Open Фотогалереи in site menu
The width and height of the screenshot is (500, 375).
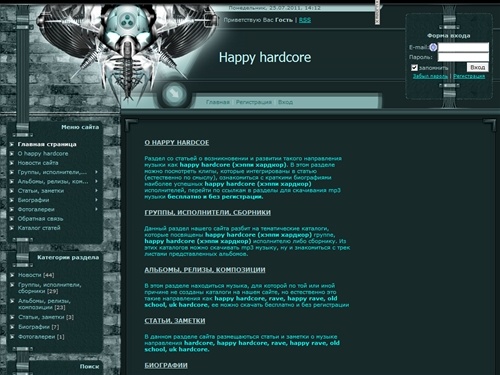(x=36, y=210)
